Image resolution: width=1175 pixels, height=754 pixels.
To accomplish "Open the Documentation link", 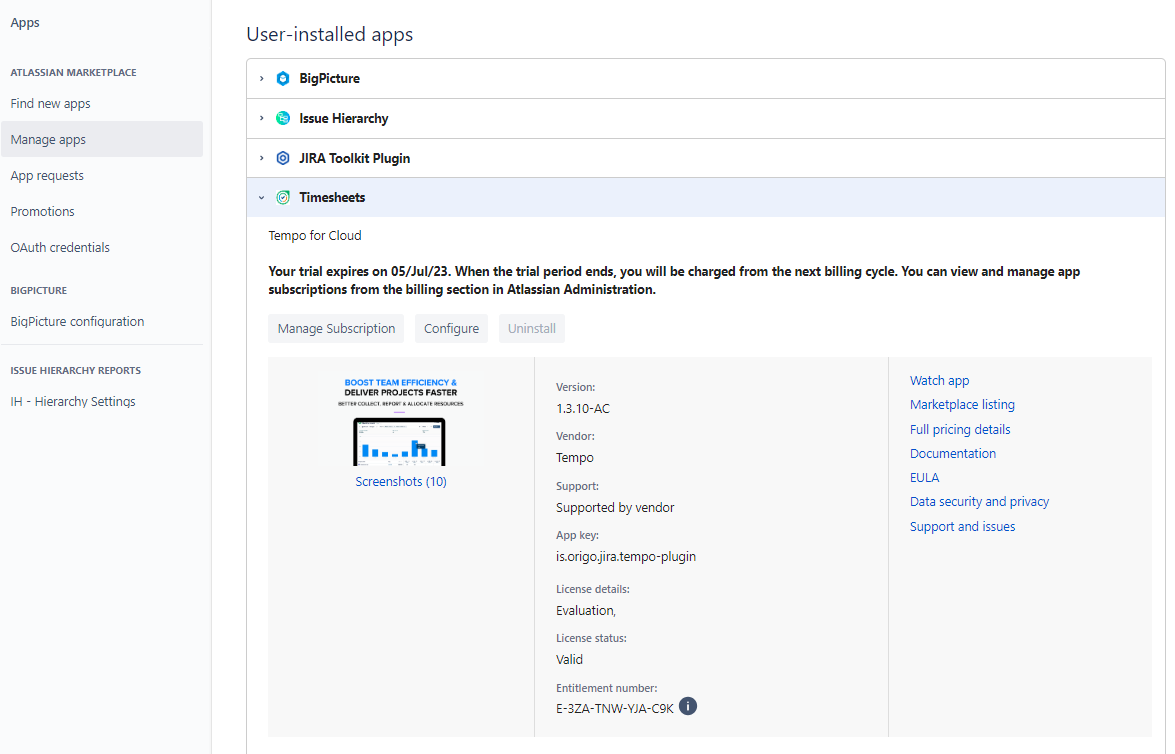I will (952, 453).
